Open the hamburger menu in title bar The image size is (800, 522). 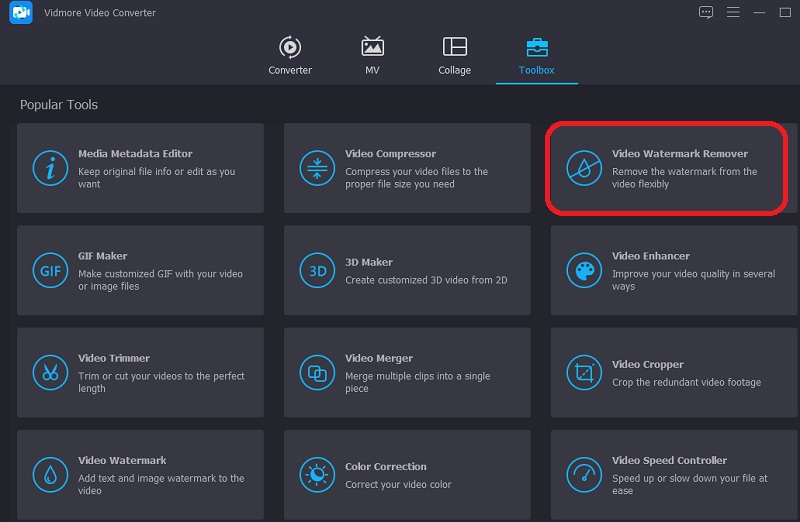732,13
